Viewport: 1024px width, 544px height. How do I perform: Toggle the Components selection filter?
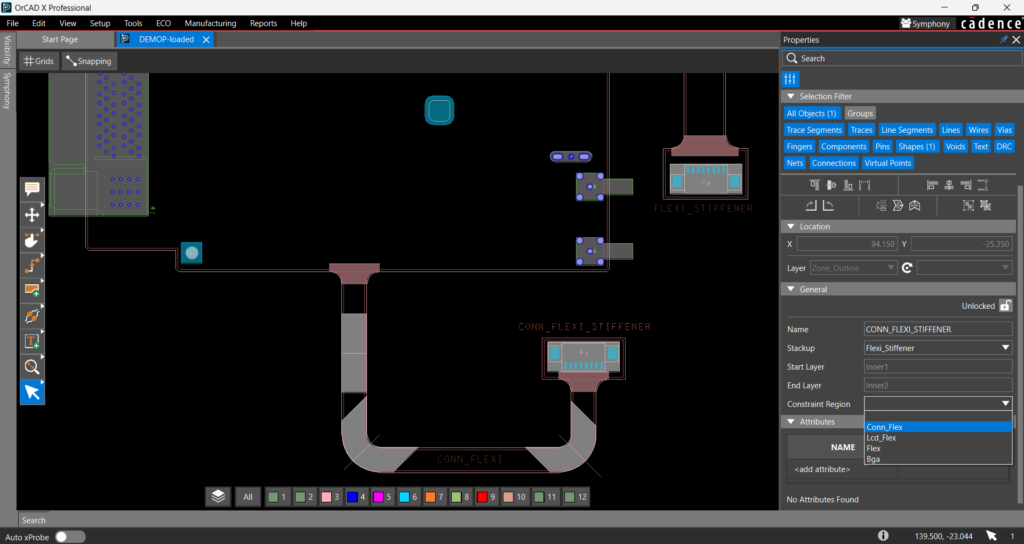click(843, 146)
